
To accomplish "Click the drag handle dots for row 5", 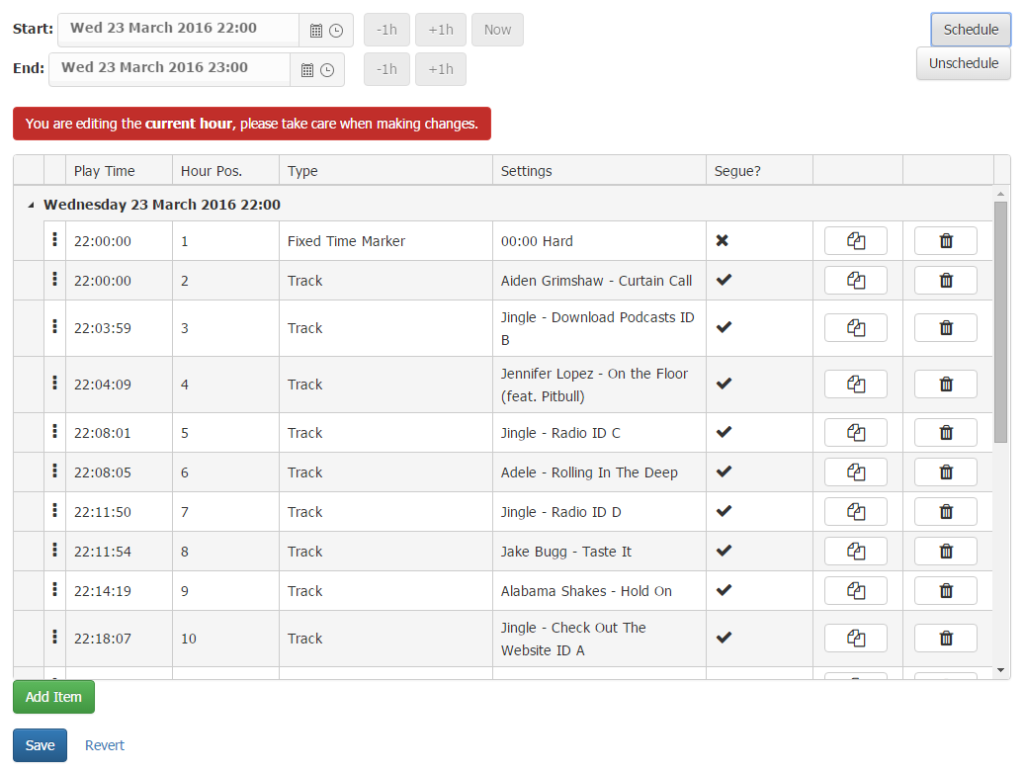I will pyautogui.click(x=55, y=431).
